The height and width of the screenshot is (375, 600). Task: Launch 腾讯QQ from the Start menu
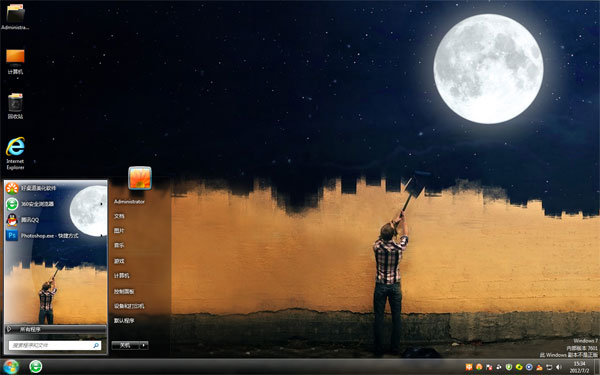tap(55, 220)
